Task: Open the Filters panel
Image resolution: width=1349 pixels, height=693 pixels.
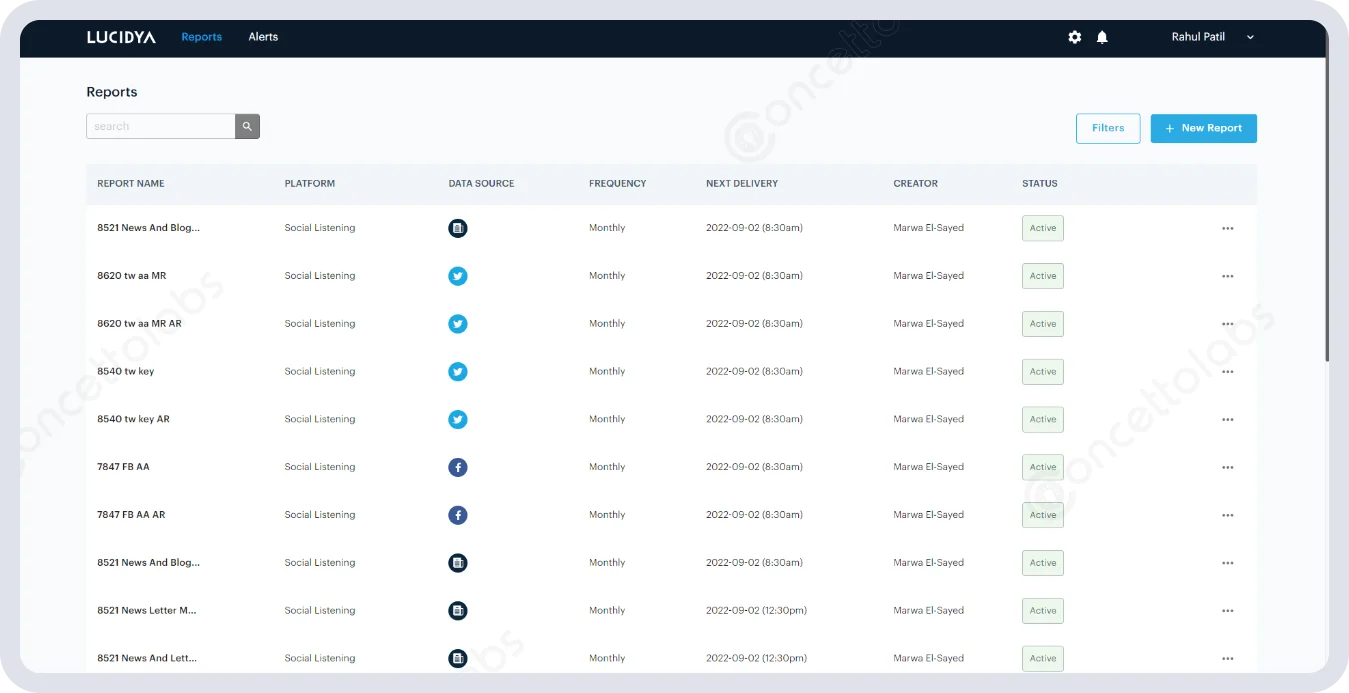Action: [1107, 128]
